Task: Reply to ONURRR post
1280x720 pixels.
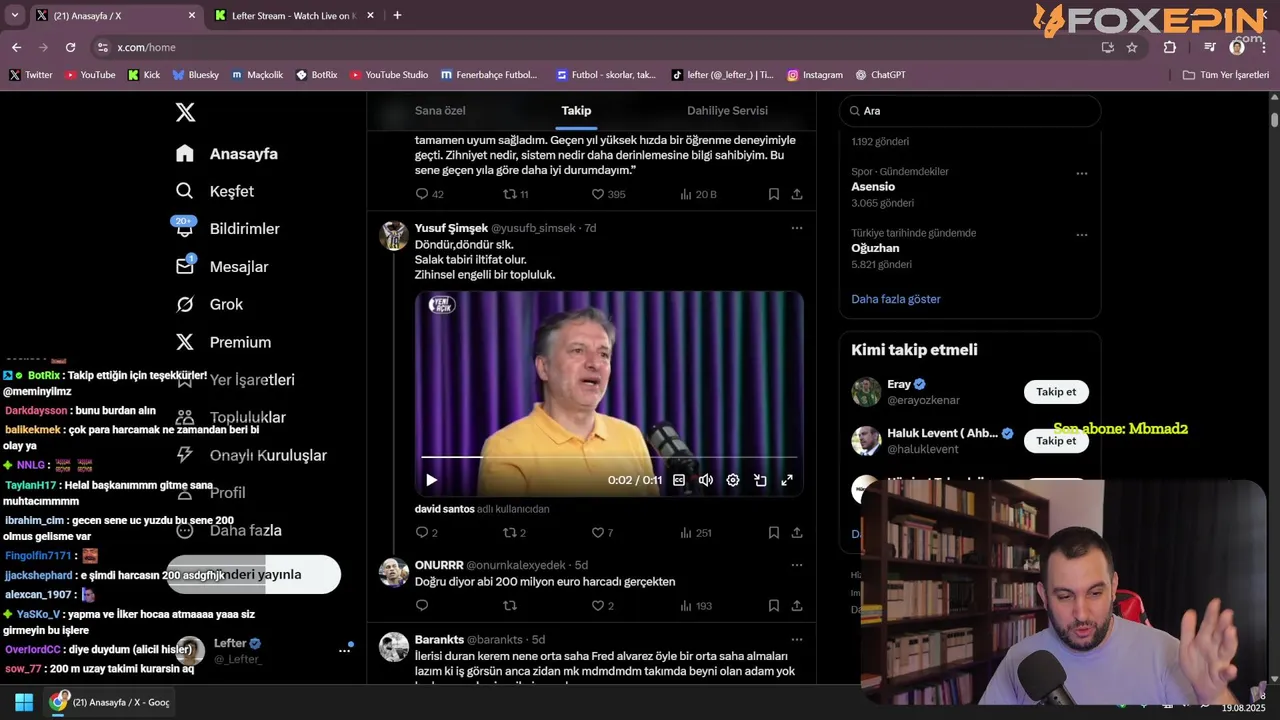Action: pos(422,606)
